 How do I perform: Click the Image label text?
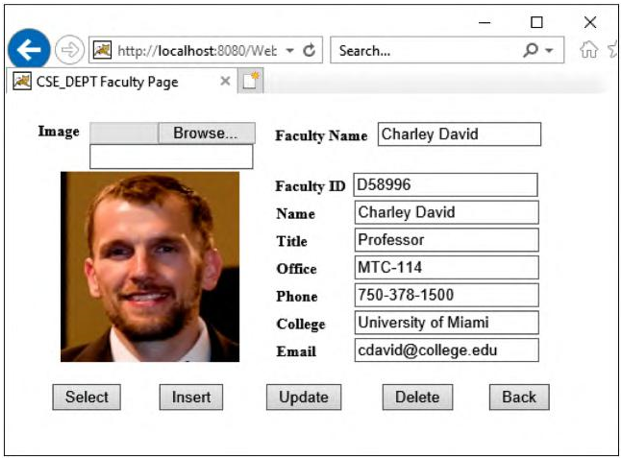pos(59,132)
